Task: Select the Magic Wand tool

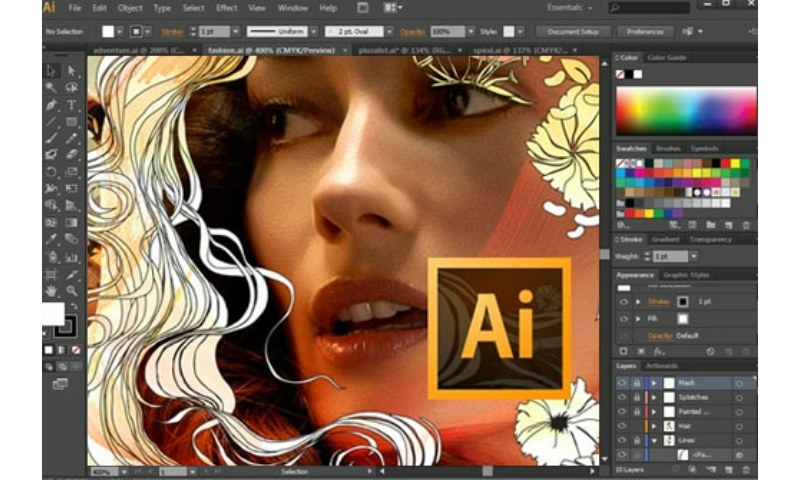Action: [x=52, y=88]
